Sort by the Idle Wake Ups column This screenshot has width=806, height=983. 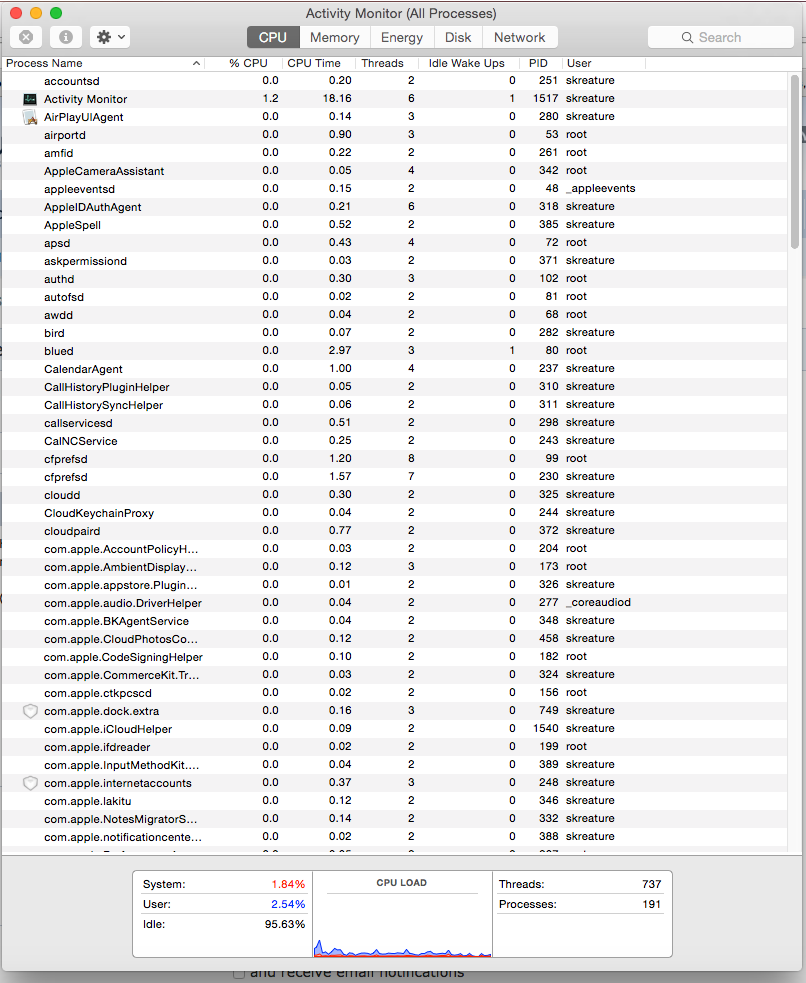469,63
